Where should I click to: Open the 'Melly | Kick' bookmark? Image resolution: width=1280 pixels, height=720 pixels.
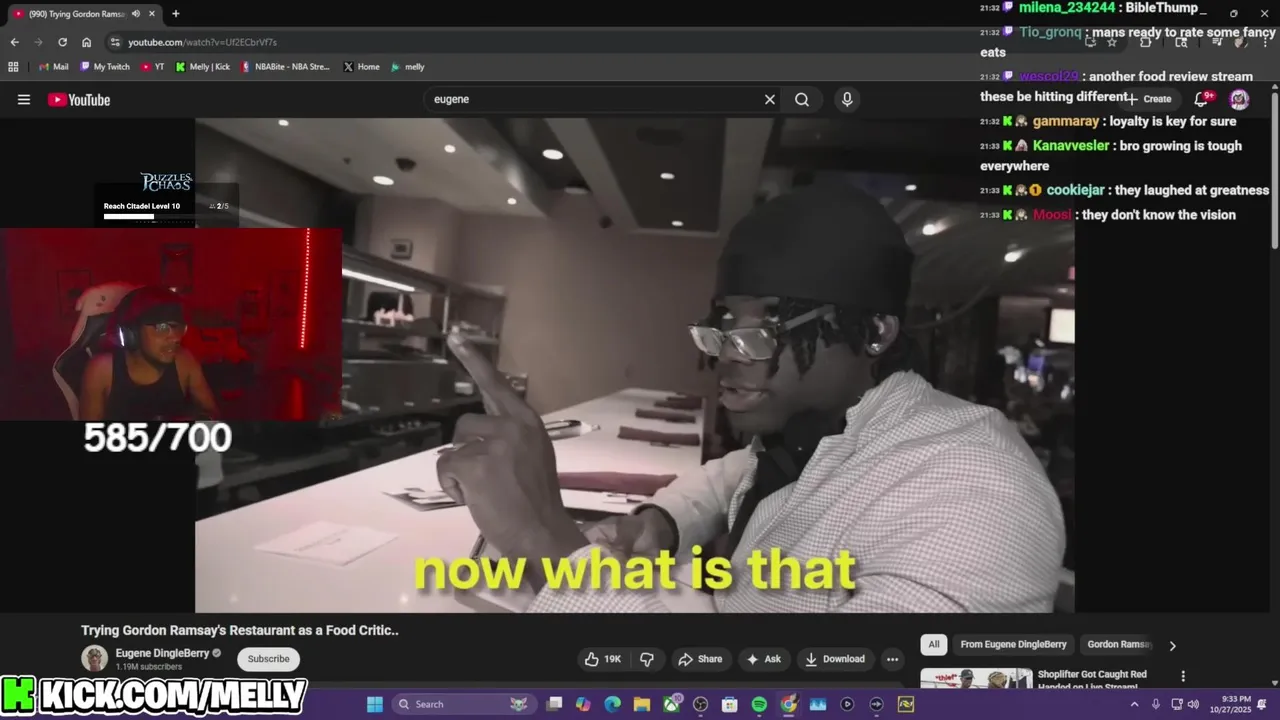202,67
